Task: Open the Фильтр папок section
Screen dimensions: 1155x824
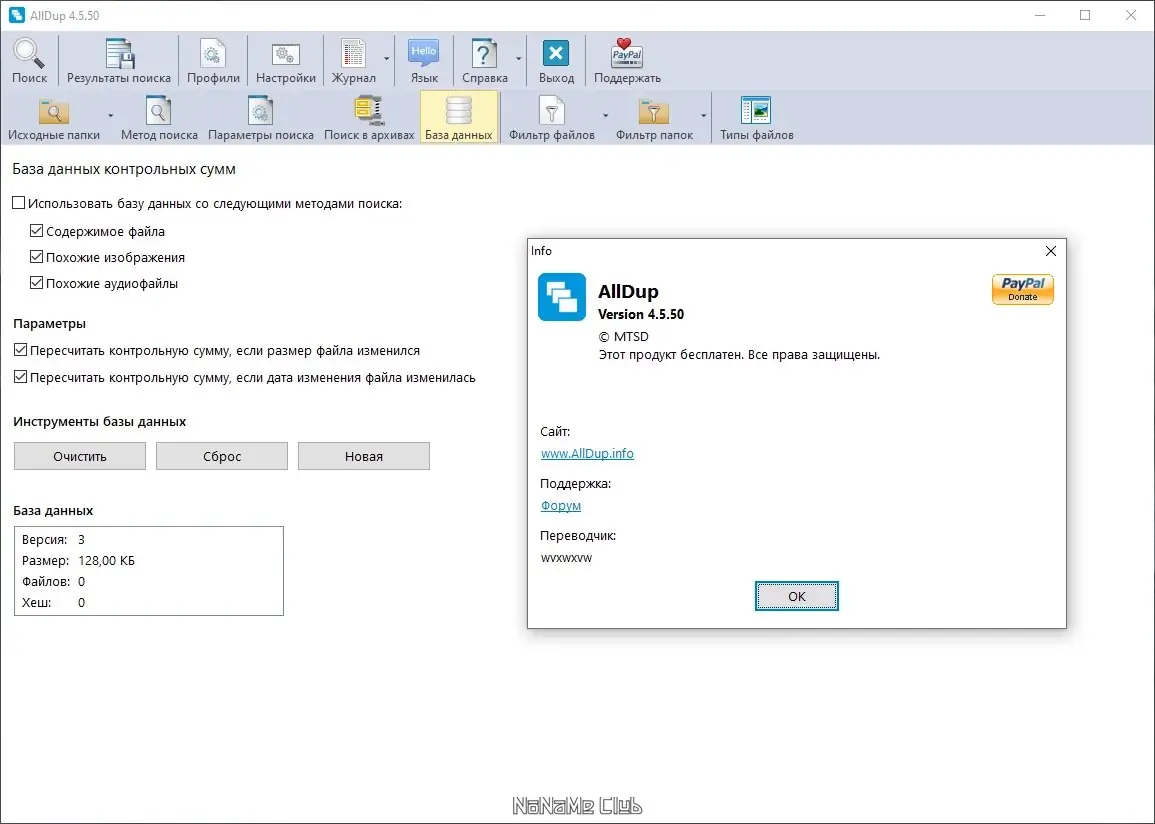Action: coord(654,118)
